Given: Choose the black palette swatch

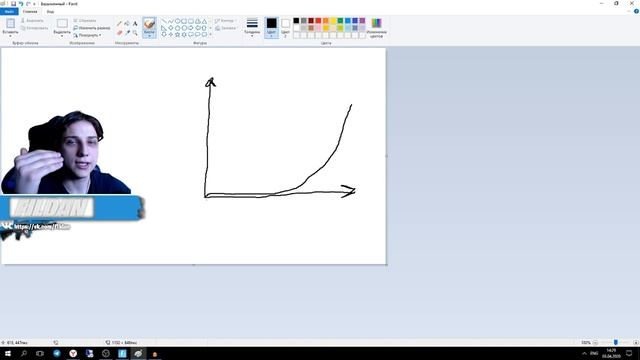Looking at the screenshot, I should point(296,20).
